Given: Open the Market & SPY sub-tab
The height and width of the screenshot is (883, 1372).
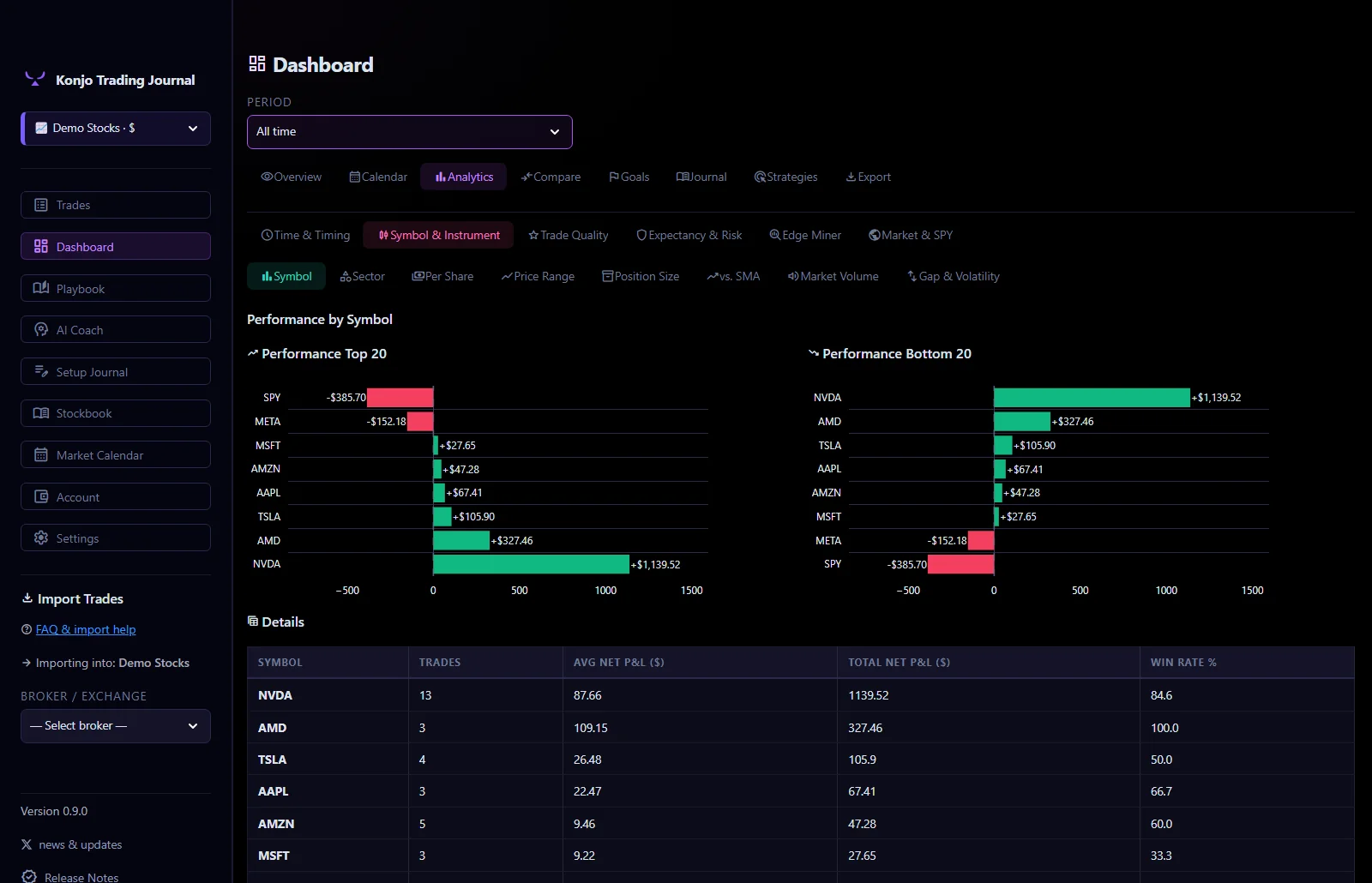Looking at the screenshot, I should [911, 235].
